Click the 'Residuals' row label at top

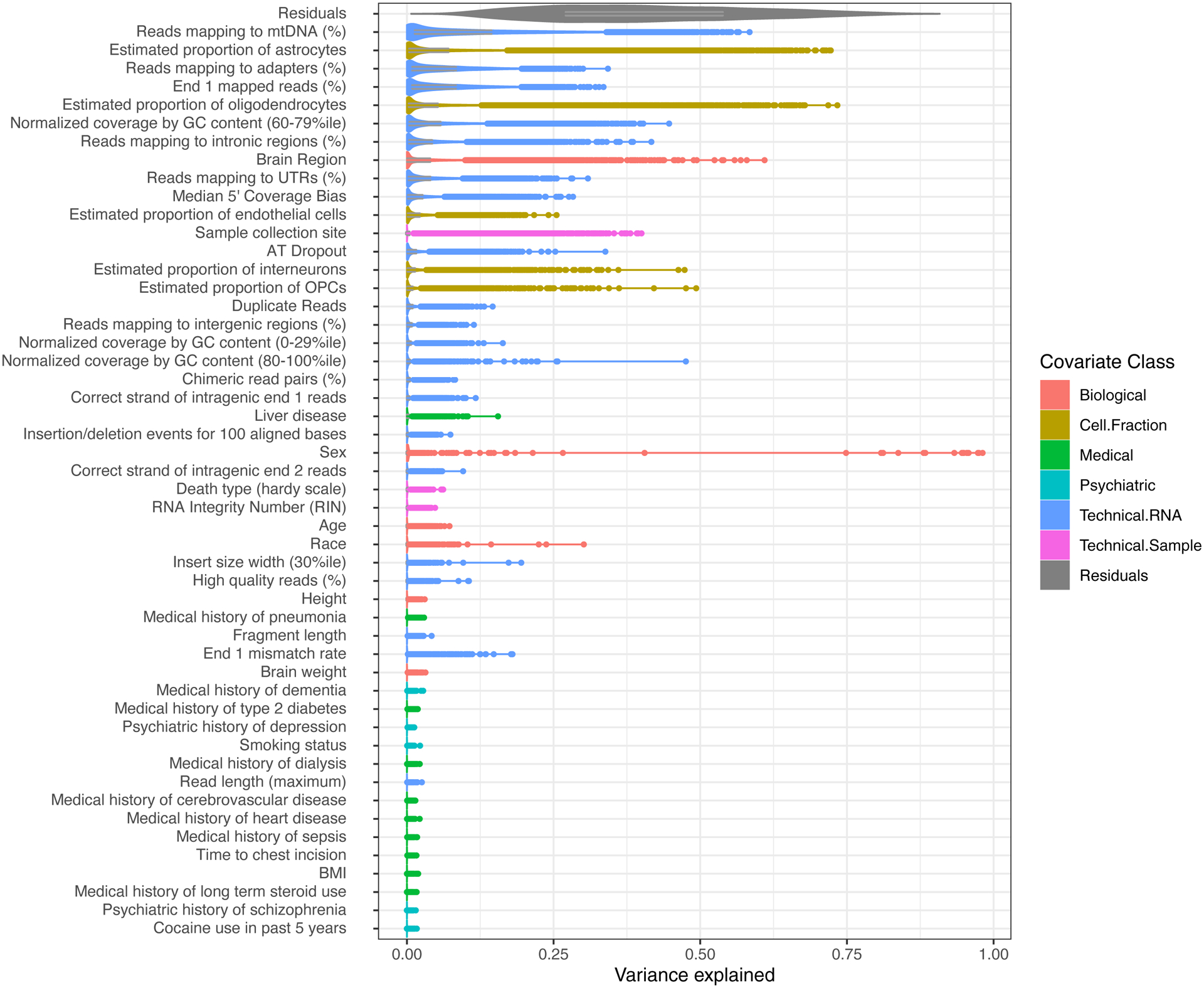pyautogui.click(x=312, y=13)
